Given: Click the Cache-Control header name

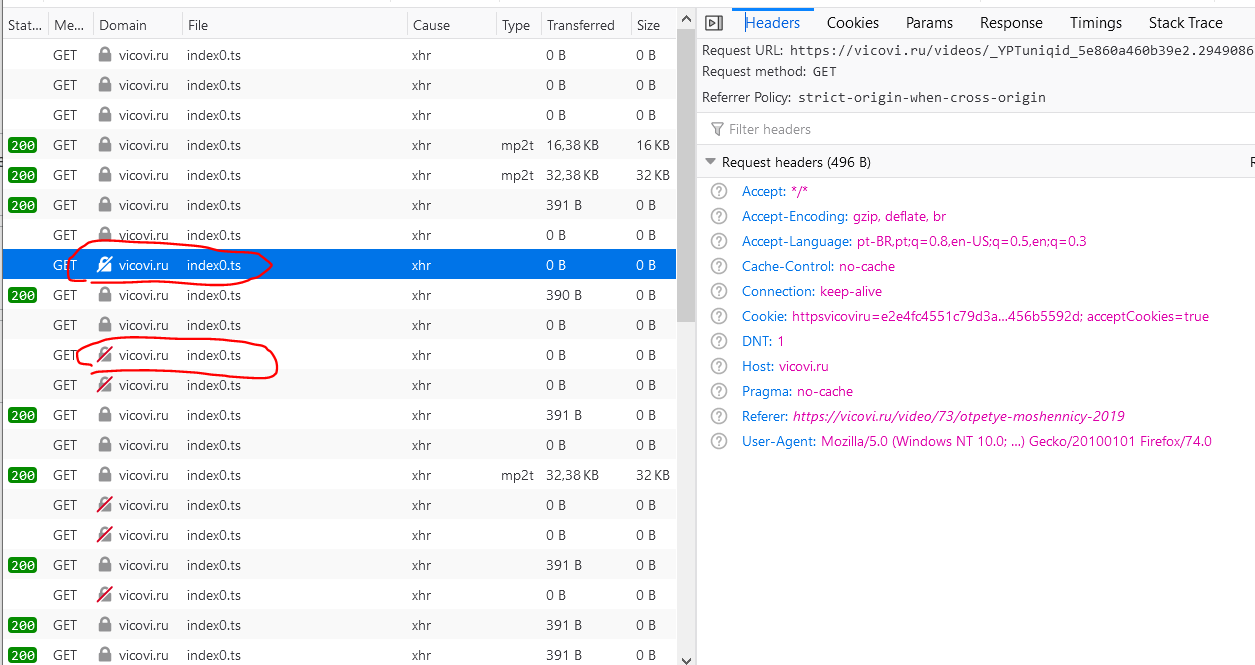Looking at the screenshot, I should click(x=788, y=266).
